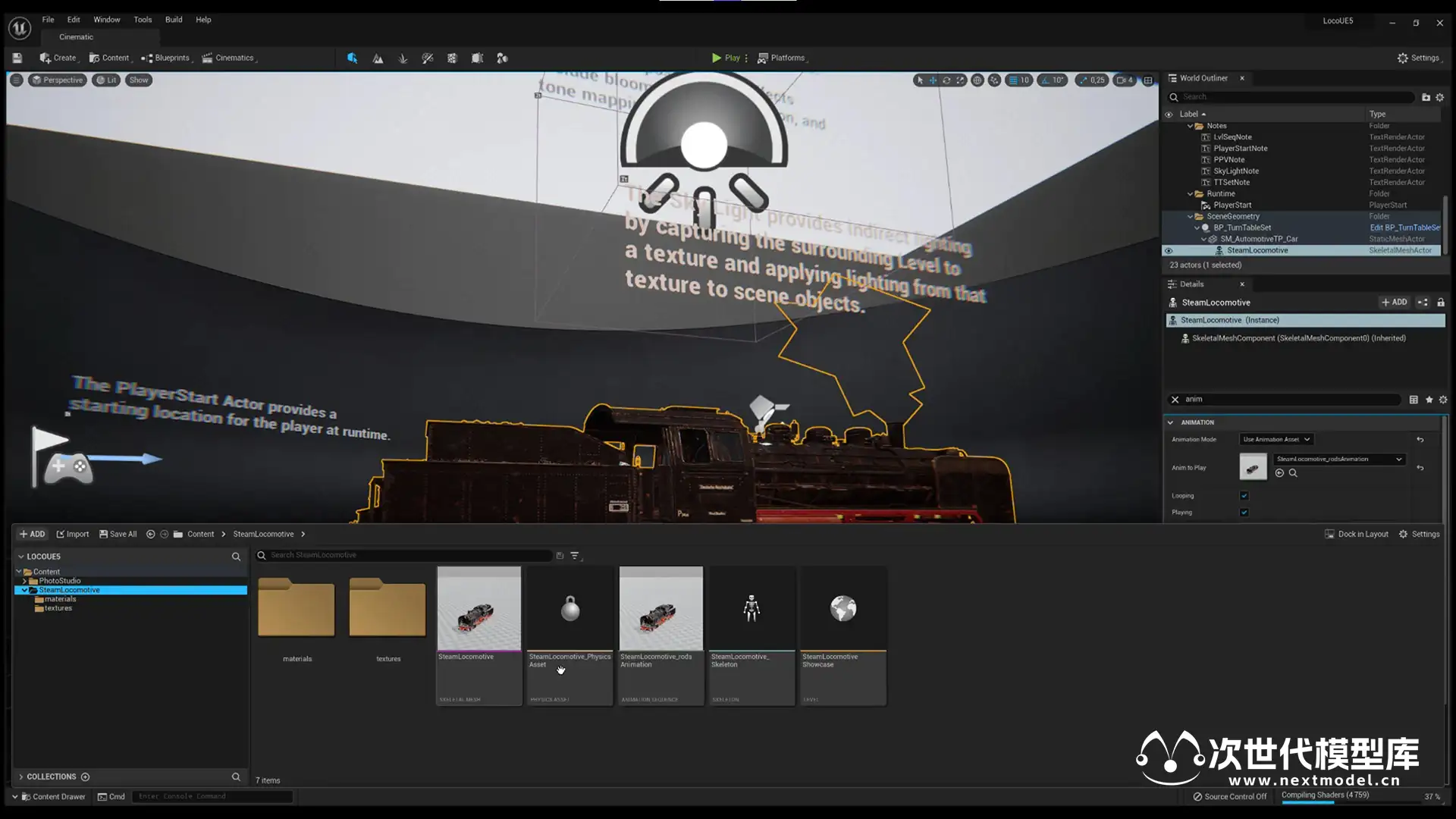
Task: Click browse-to-asset magnifier under Anim to Play
Action: point(1293,473)
